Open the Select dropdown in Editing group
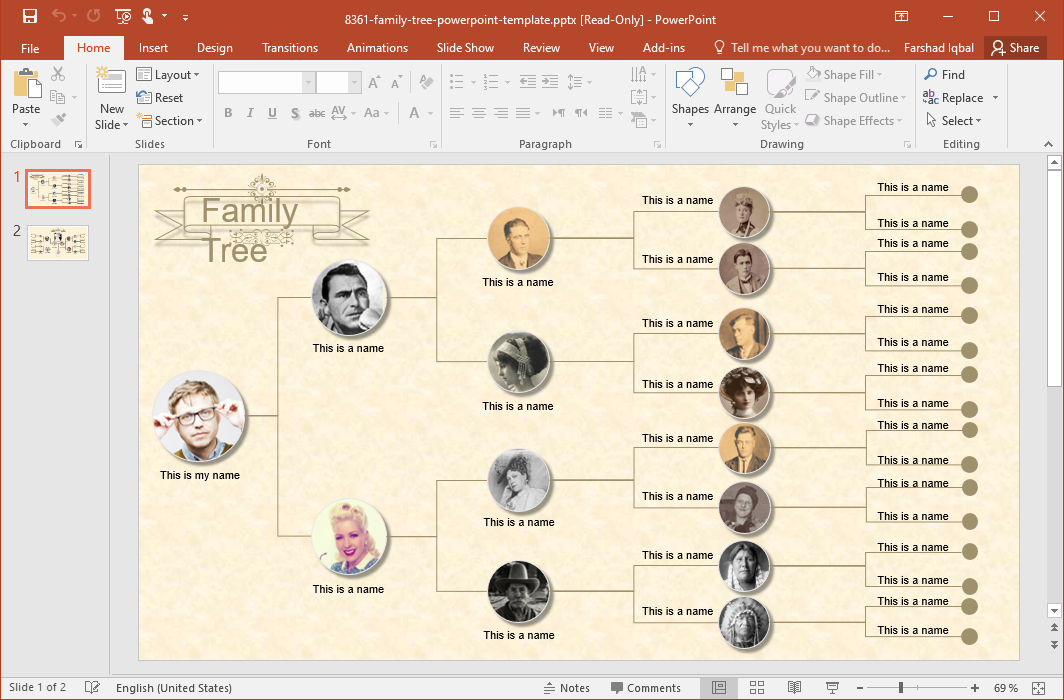 click(961, 121)
